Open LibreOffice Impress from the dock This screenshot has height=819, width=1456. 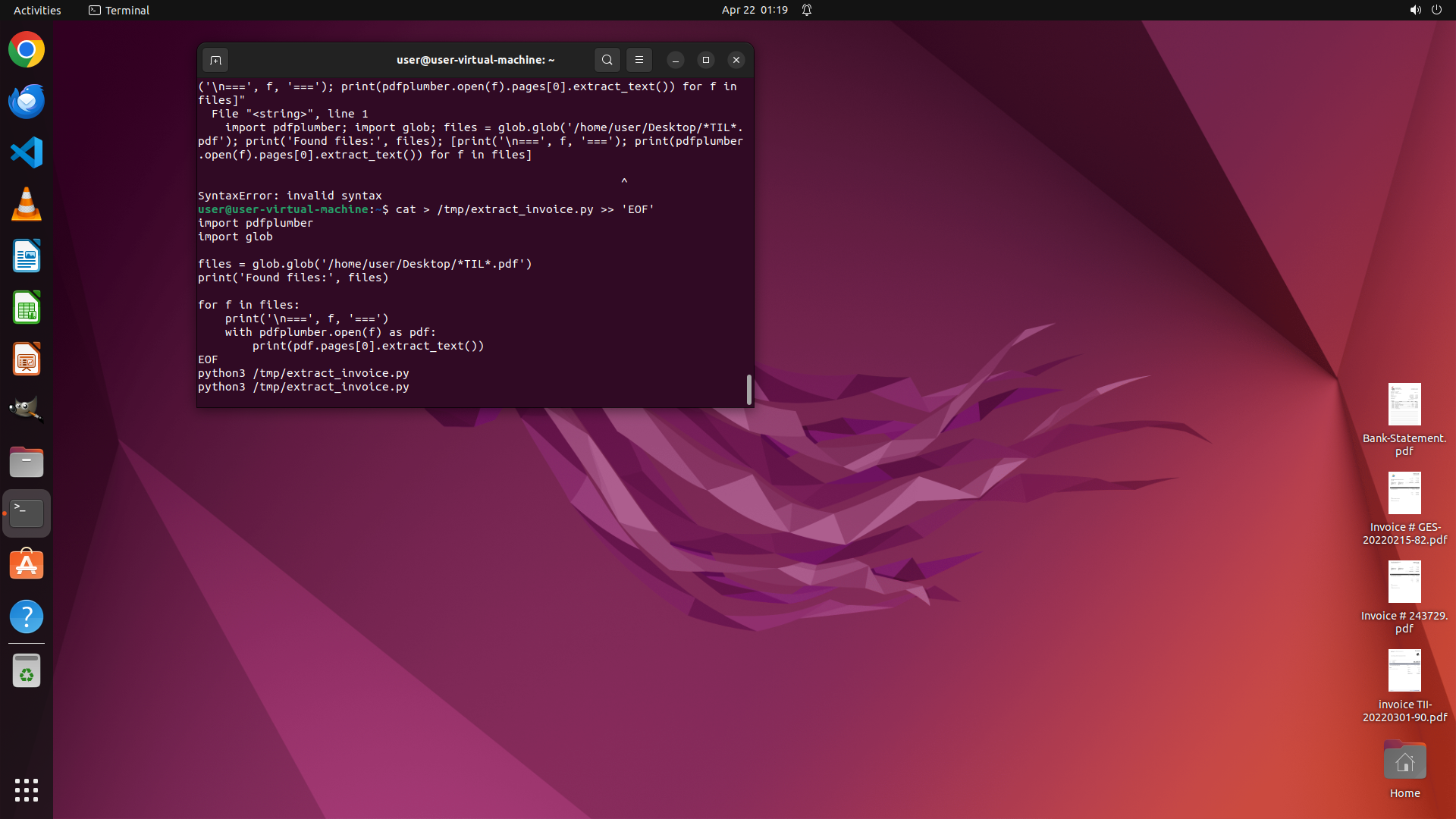[x=27, y=359]
